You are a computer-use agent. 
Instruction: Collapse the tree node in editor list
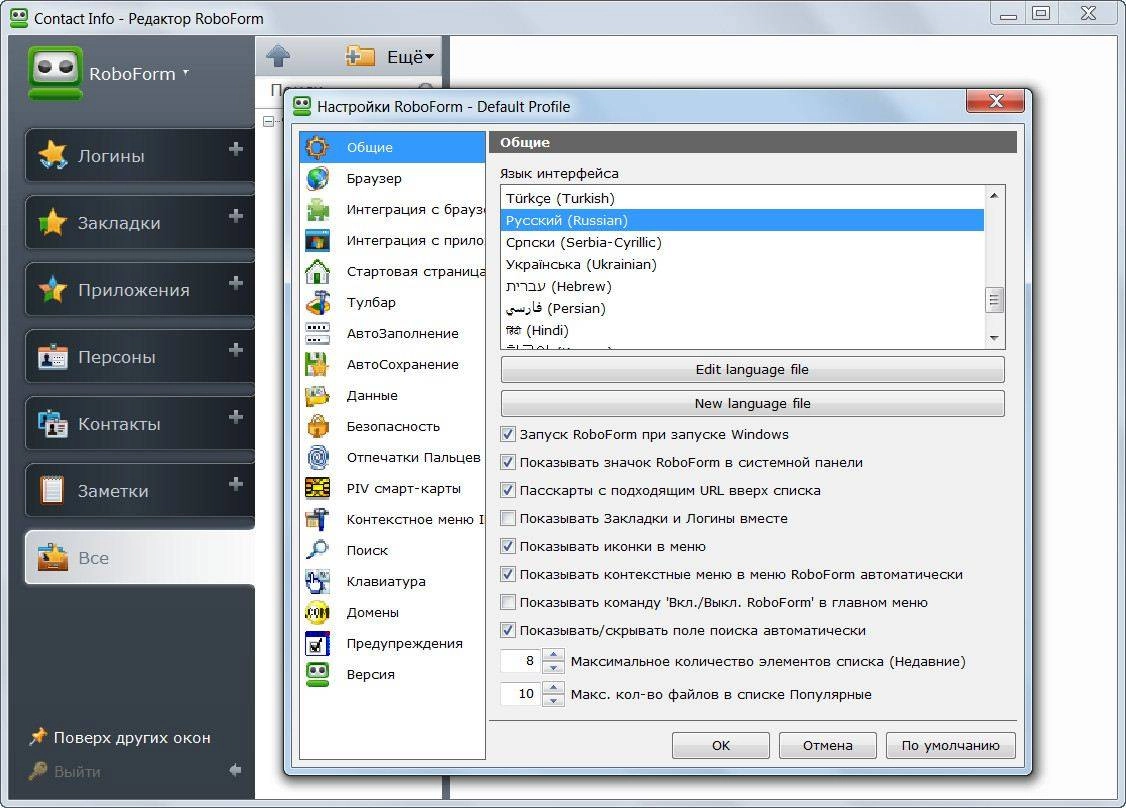point(269,121)
